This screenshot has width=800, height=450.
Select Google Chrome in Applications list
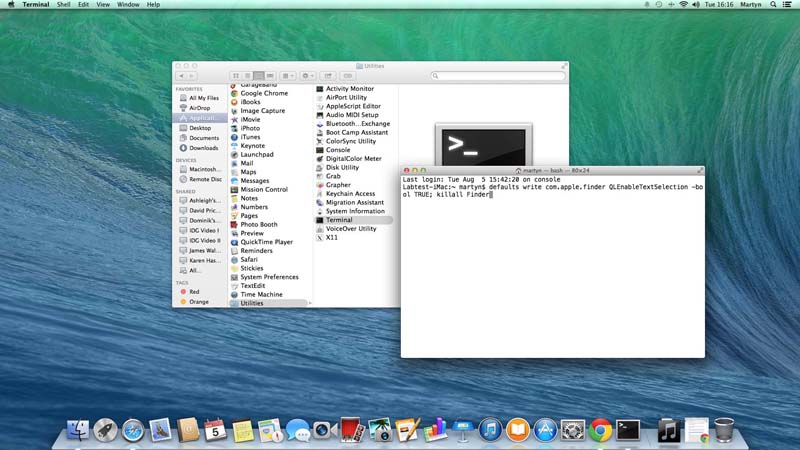264,93
